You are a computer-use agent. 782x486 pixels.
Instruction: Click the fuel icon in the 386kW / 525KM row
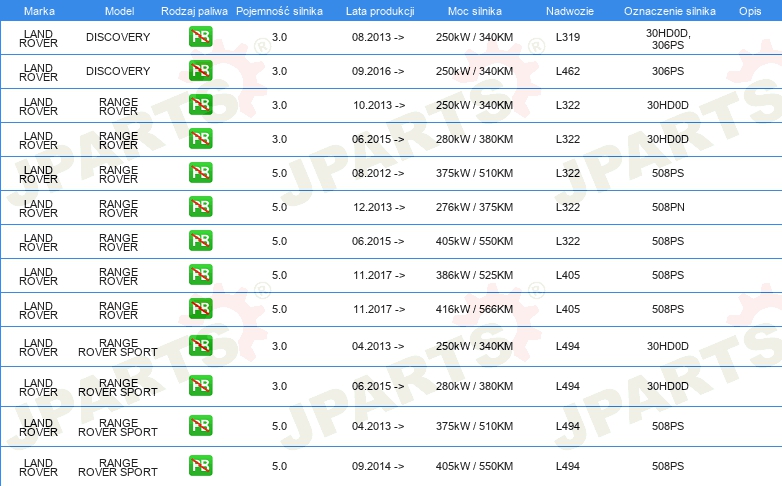pos(200,275)
